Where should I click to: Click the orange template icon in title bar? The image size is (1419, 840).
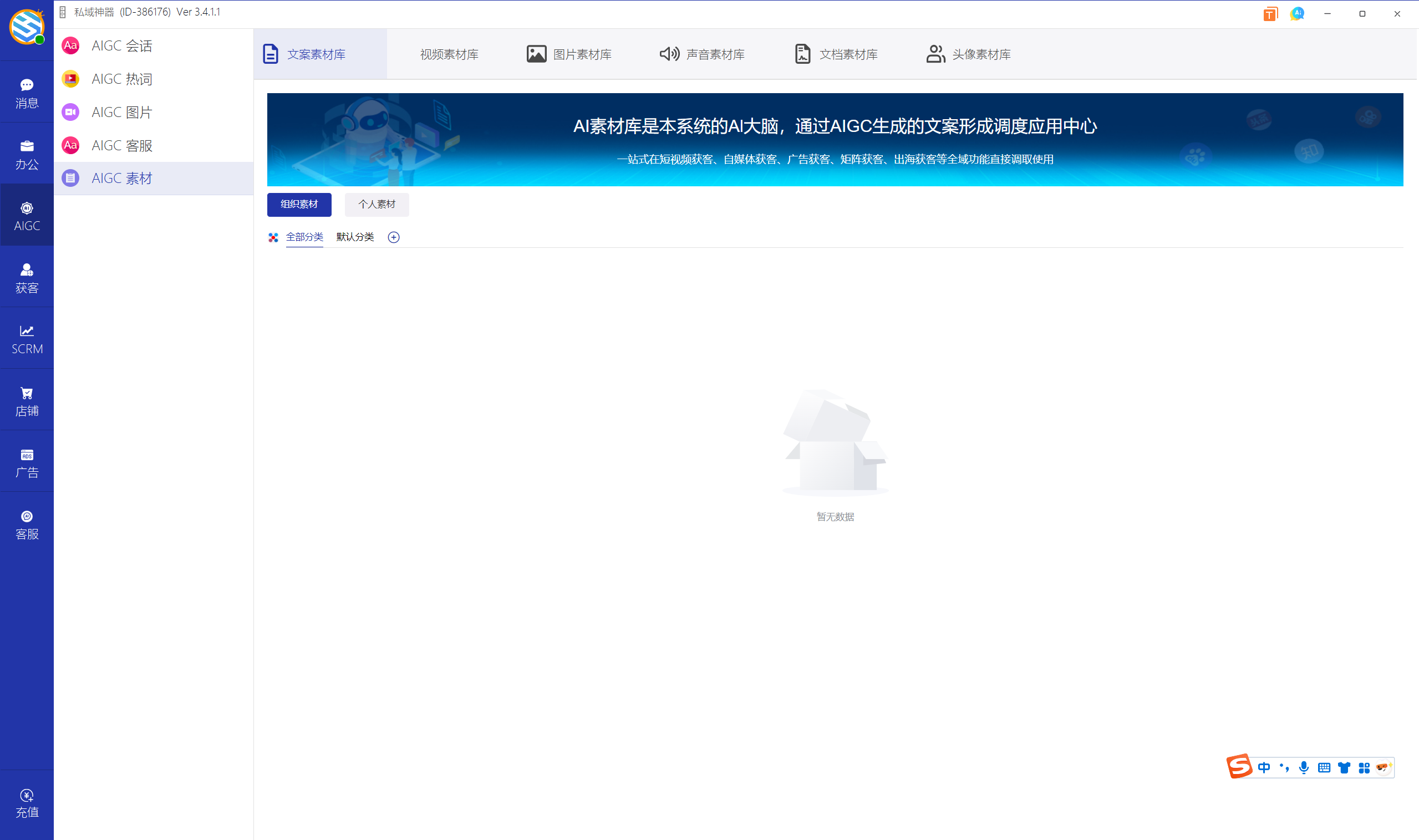(1270, 14)
